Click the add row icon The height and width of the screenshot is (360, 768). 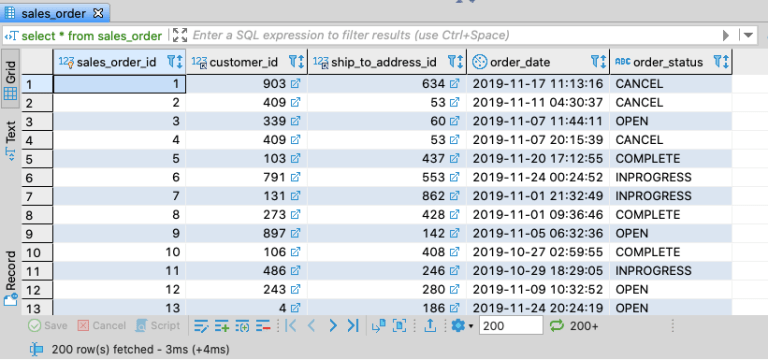[x=222, y=326]
